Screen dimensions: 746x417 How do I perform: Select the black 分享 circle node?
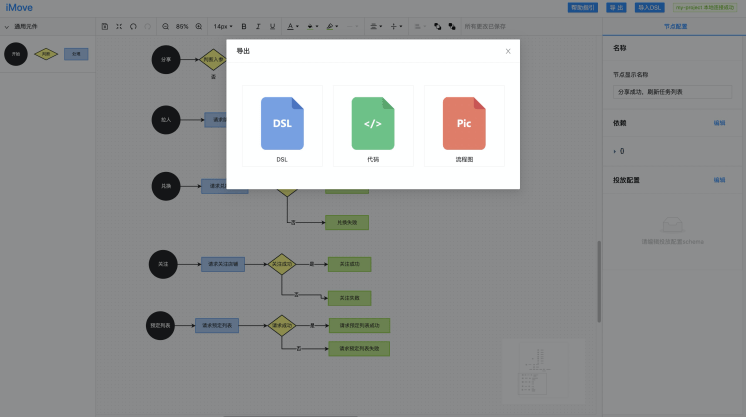(x=166, y=60)
